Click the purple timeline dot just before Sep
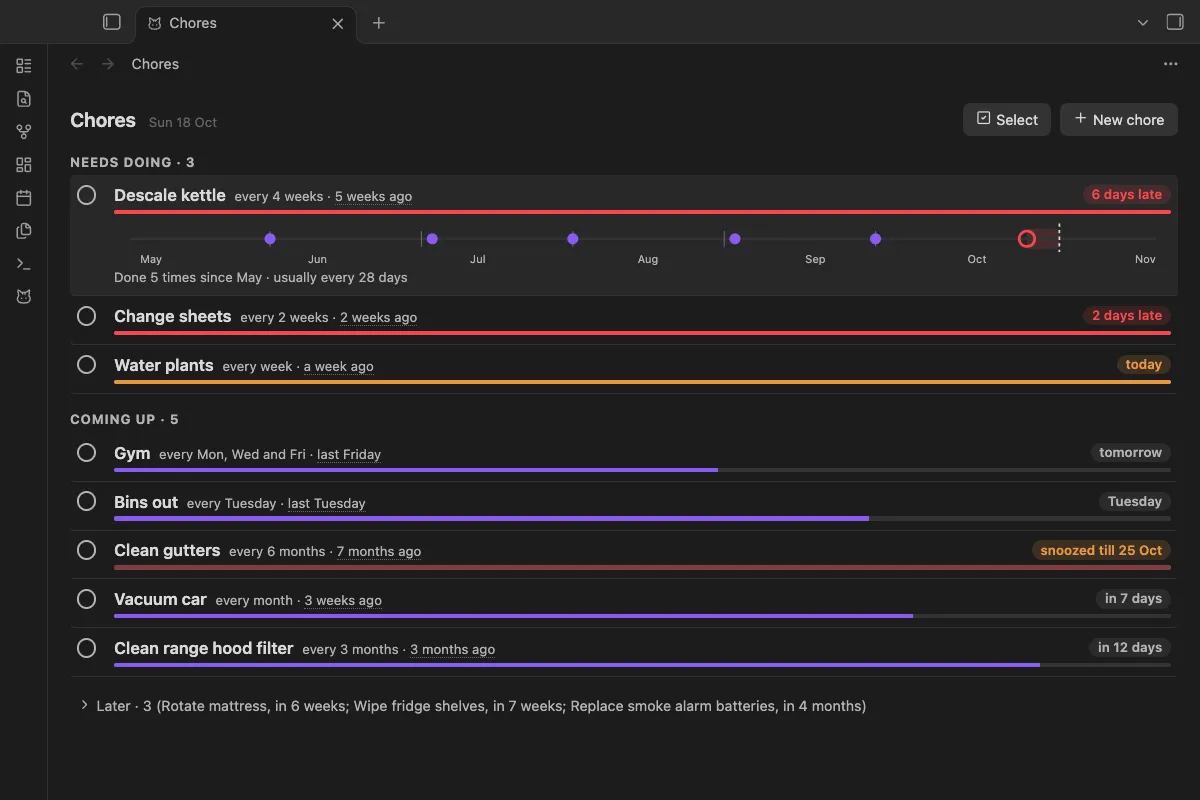Viewport: 1200px width, 800px height. [735, 239]
